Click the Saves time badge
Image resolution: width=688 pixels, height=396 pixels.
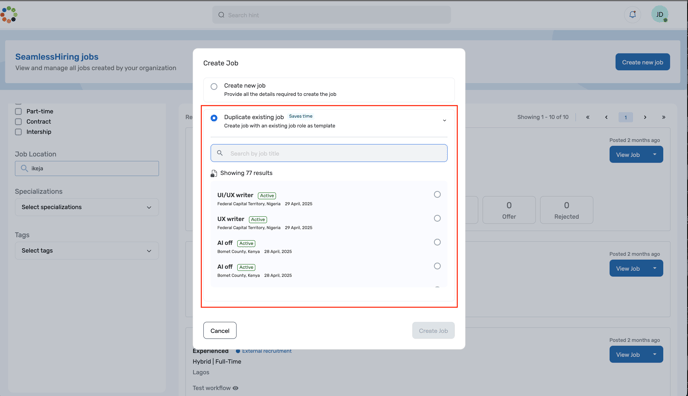point(301,116)
